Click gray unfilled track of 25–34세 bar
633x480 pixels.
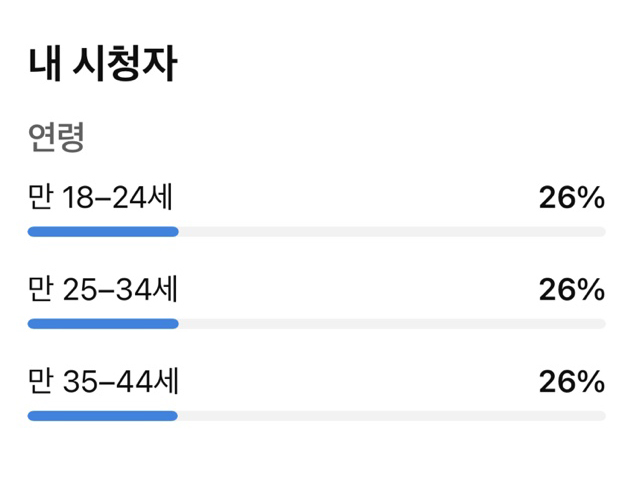392,324
